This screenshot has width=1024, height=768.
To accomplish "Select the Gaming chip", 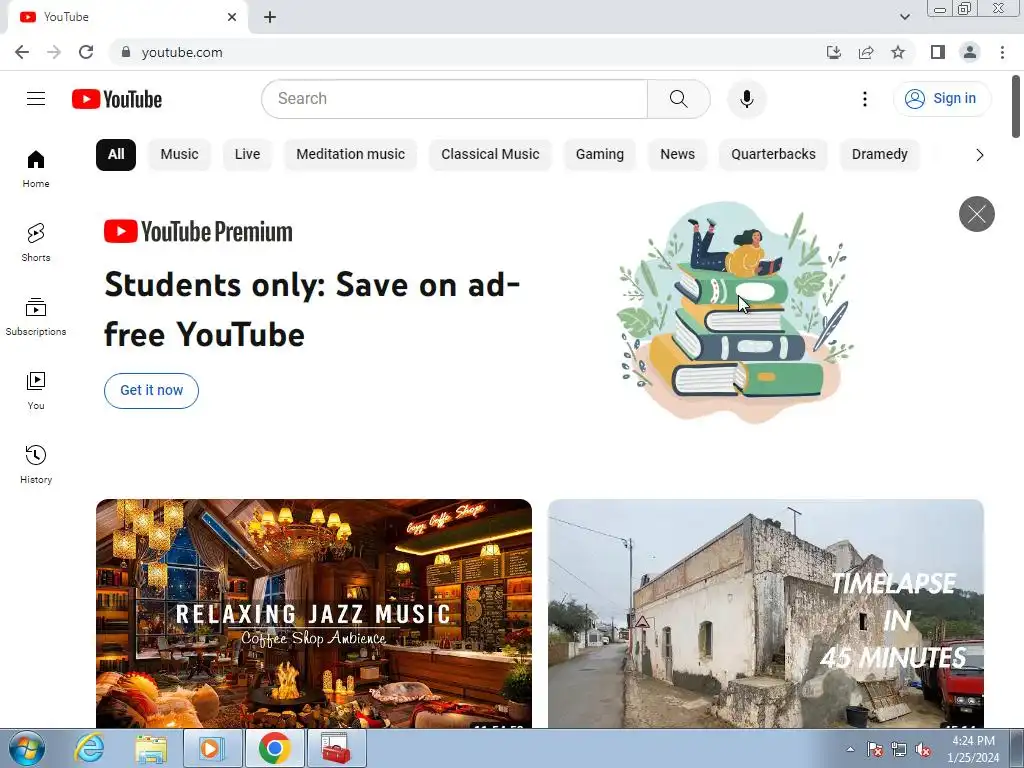I will (600, 155).
